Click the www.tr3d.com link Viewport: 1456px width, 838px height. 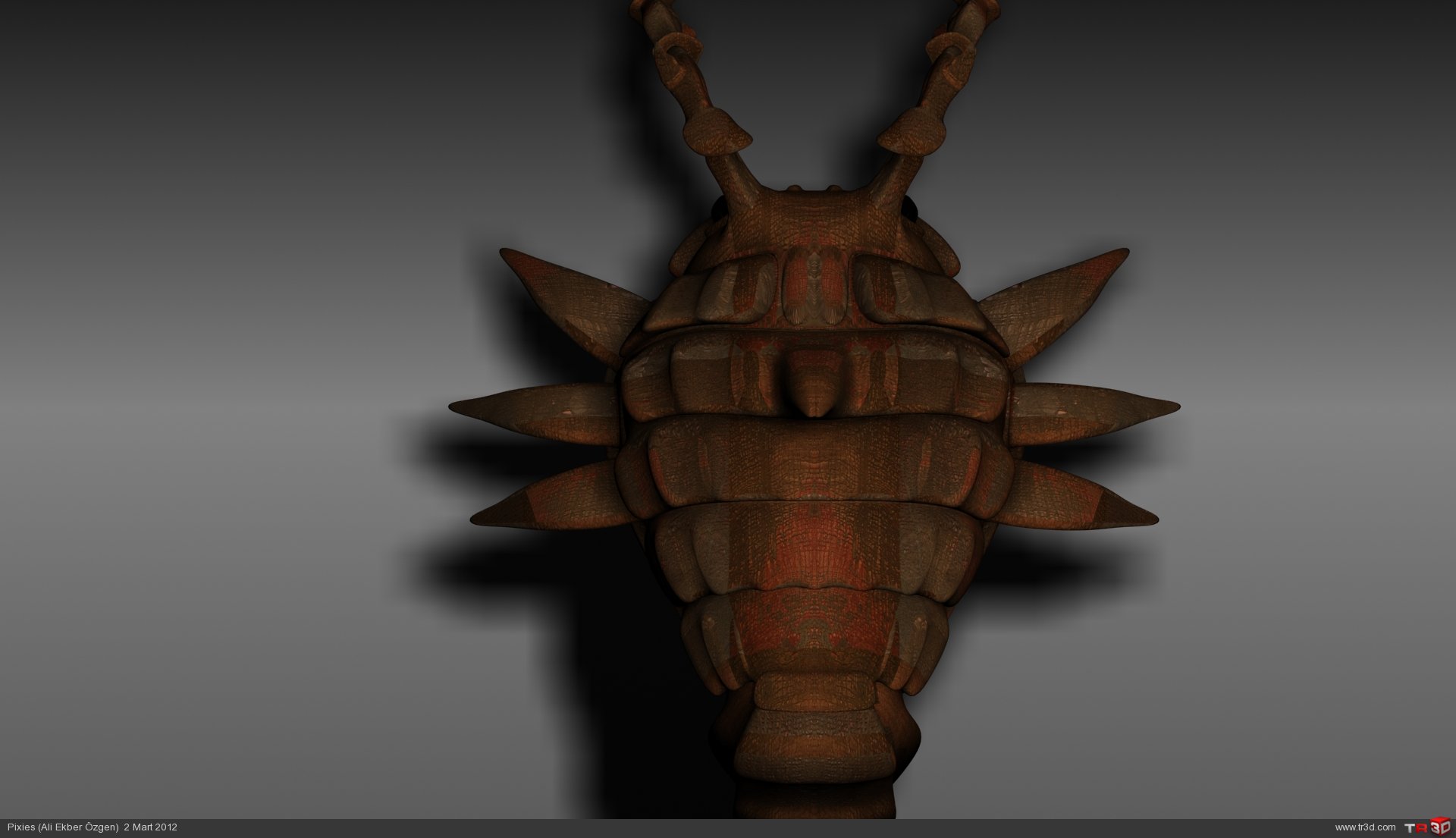coord(1365,827)
